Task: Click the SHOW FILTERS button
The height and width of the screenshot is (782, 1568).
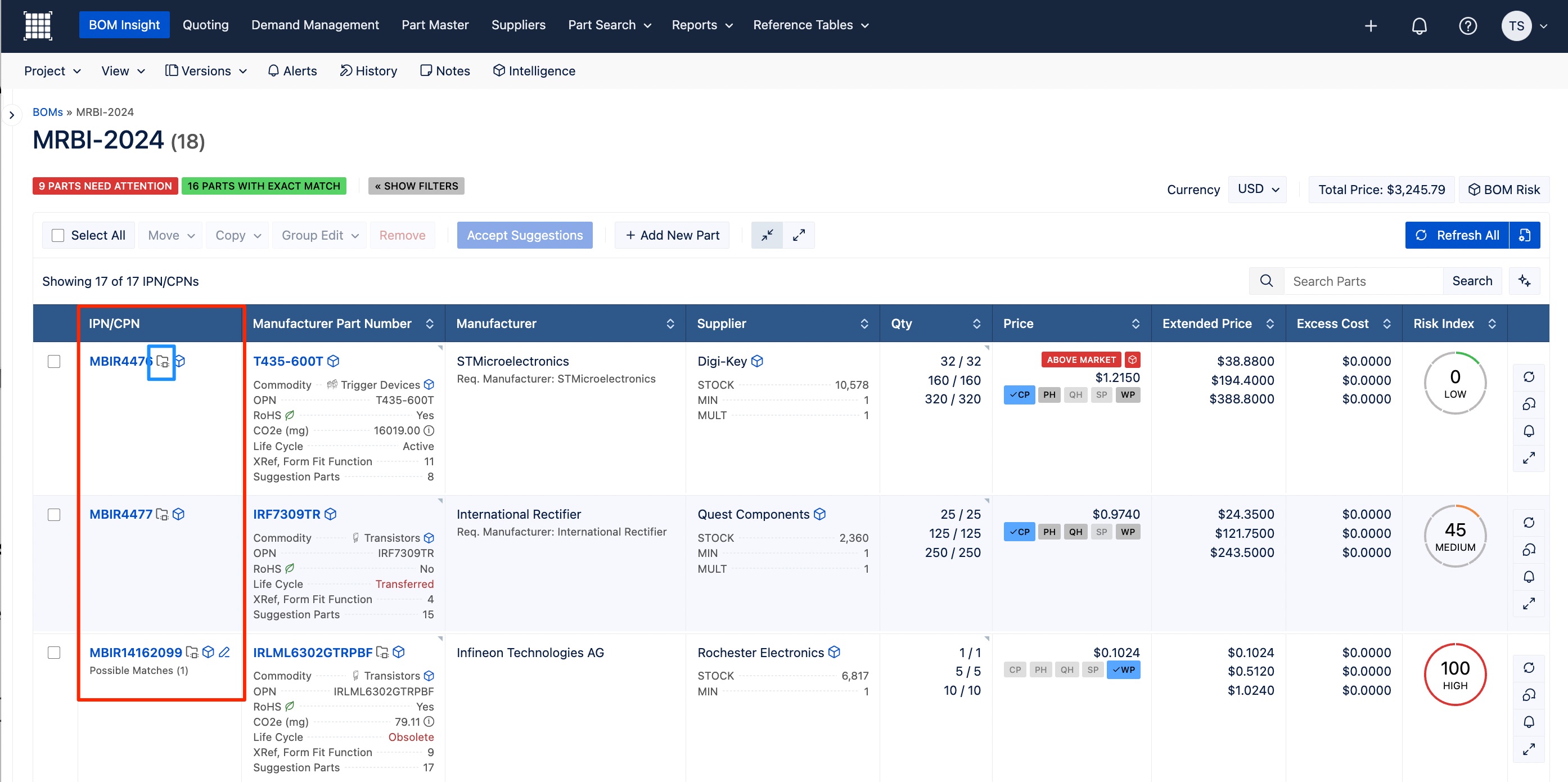Action: click(x=416, y=186)
